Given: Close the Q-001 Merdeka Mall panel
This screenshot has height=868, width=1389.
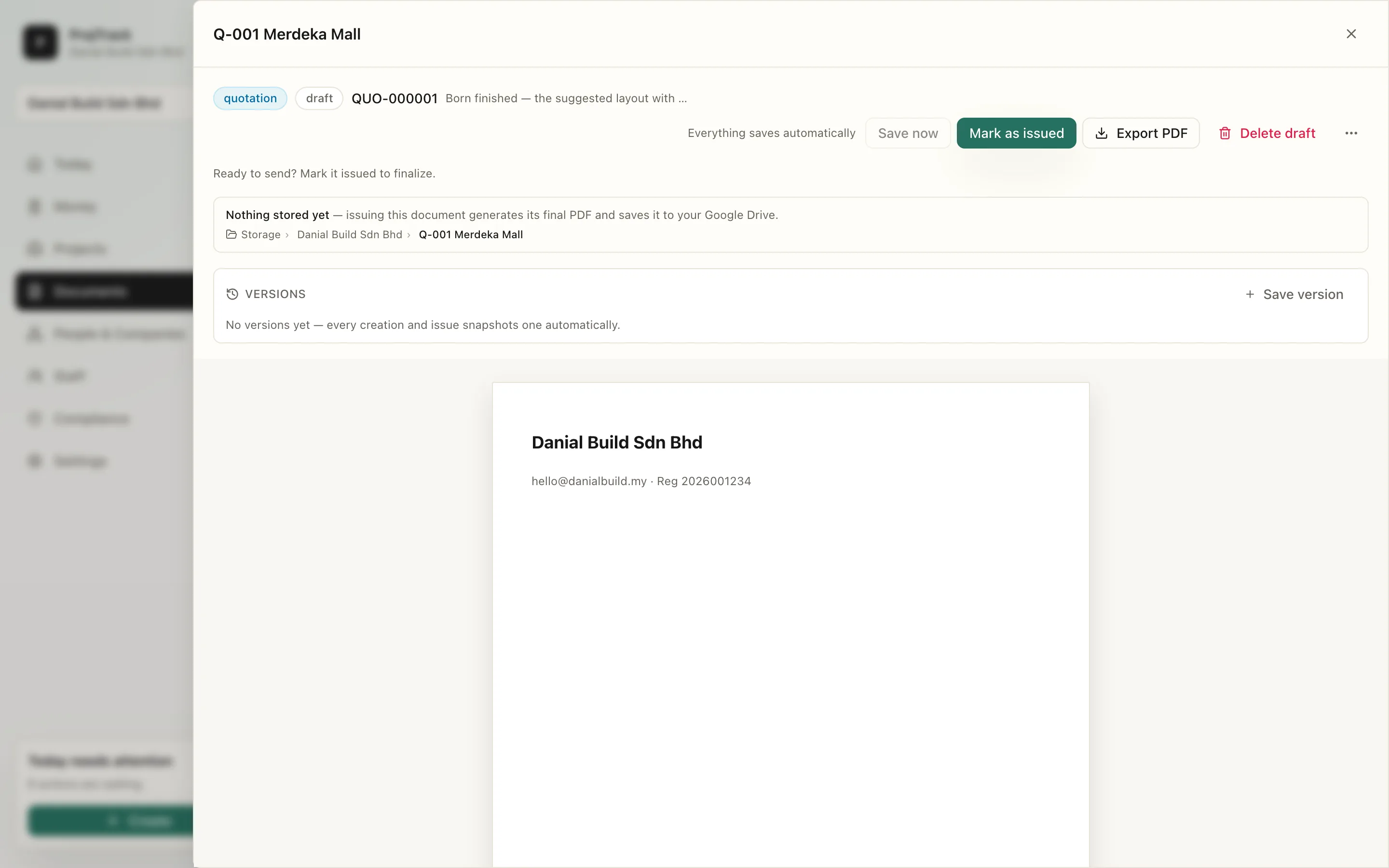Looking at the screenshot, I should (x=1351, y=34).
